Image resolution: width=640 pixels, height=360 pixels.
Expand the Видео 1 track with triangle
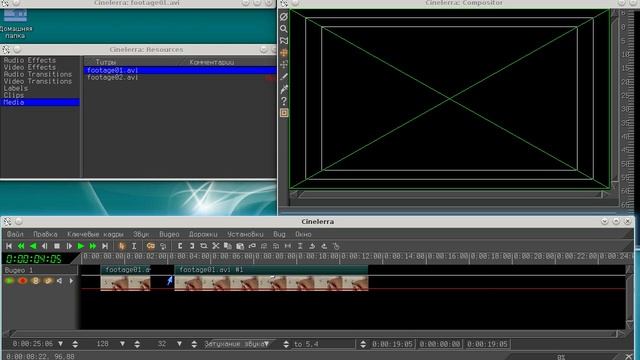click(x=71, y=281)
